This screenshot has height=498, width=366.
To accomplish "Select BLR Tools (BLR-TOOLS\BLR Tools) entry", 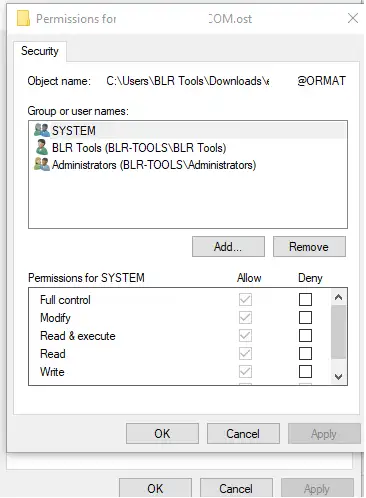I will [x=188, y=148].
